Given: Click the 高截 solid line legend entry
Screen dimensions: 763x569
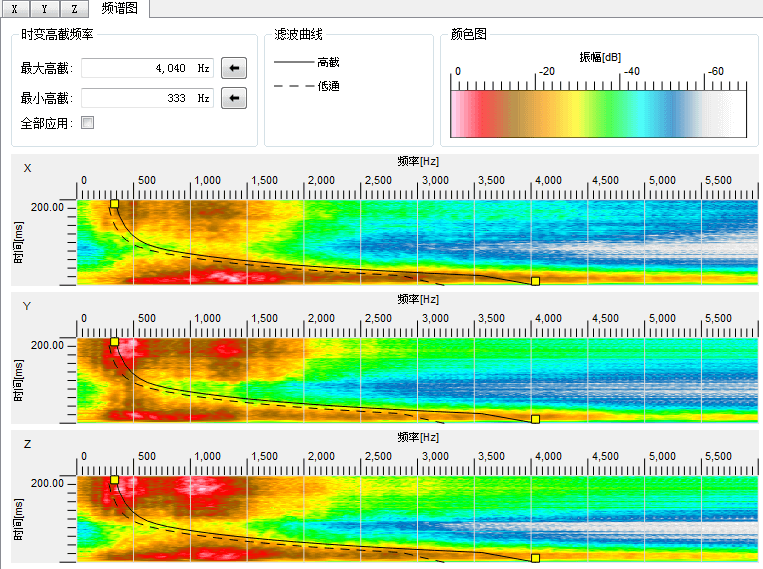Looking at the screenshot, I should [307, 62].
